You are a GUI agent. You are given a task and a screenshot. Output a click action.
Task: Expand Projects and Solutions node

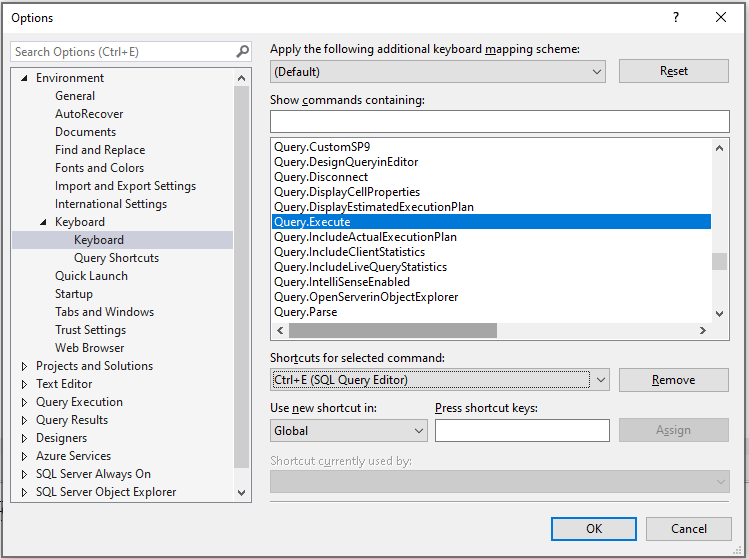24,366
